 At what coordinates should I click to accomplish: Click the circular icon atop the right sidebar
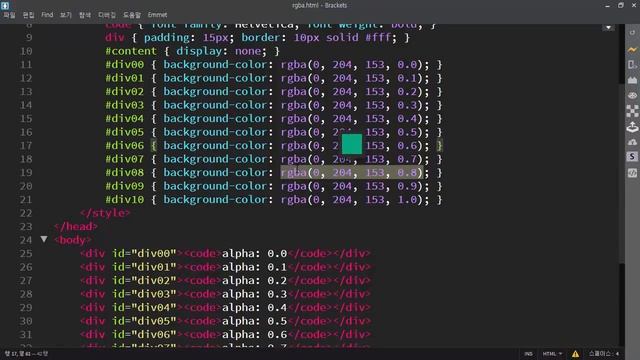[632, 33]
